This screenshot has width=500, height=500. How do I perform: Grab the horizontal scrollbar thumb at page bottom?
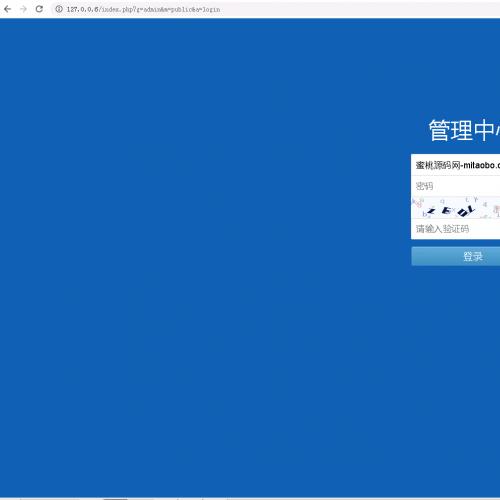(x=115, y=499)
